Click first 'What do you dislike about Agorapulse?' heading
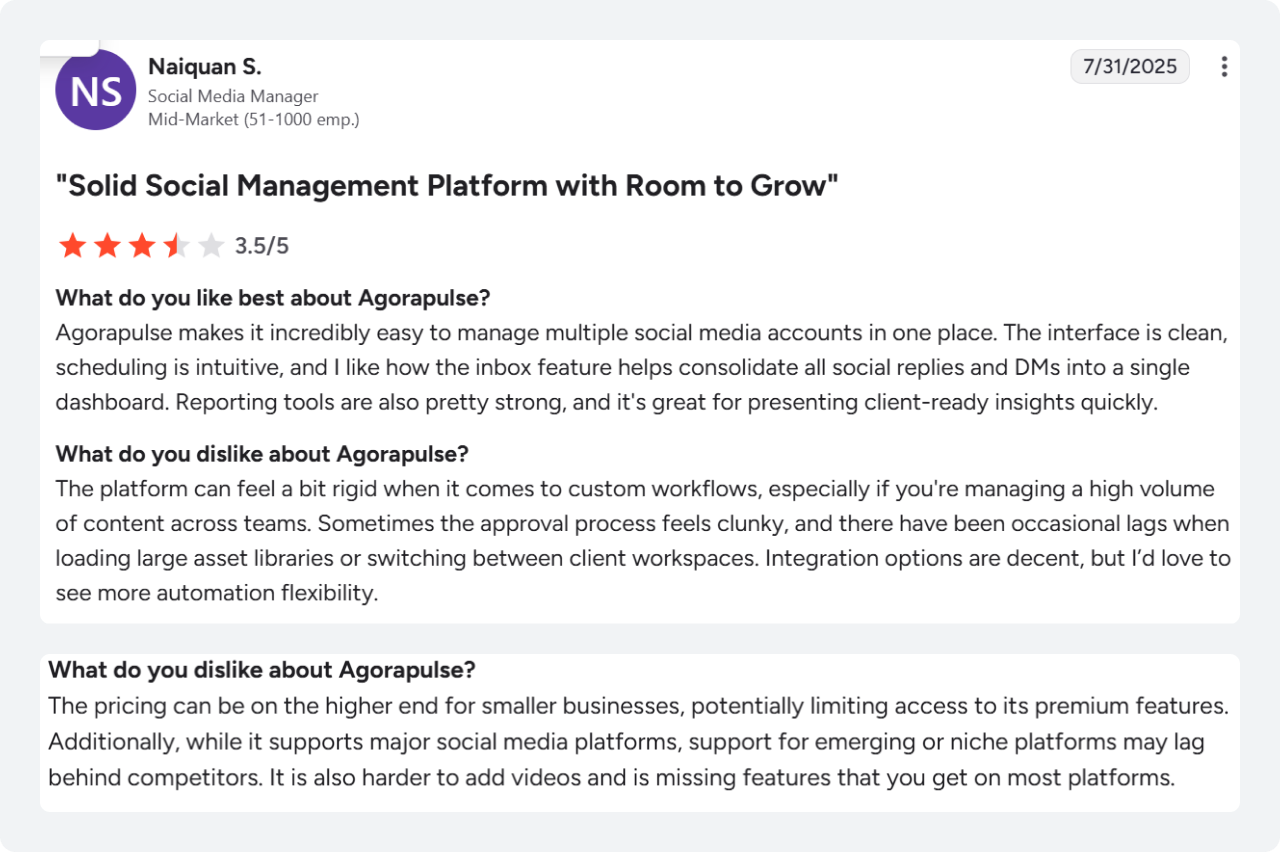 click(262, 454)
